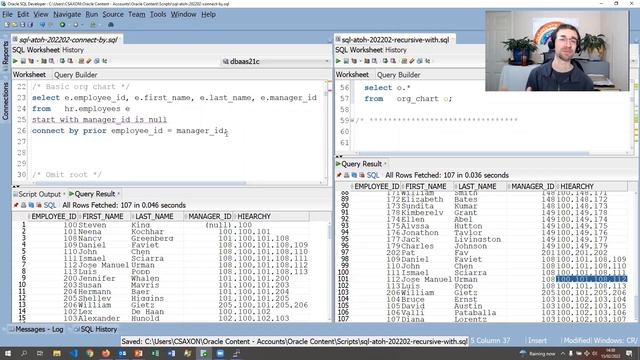This screenshot has height=360, width=640.
Task: Open Zoom from the taskbar
Action: click(x=220, y=353)
